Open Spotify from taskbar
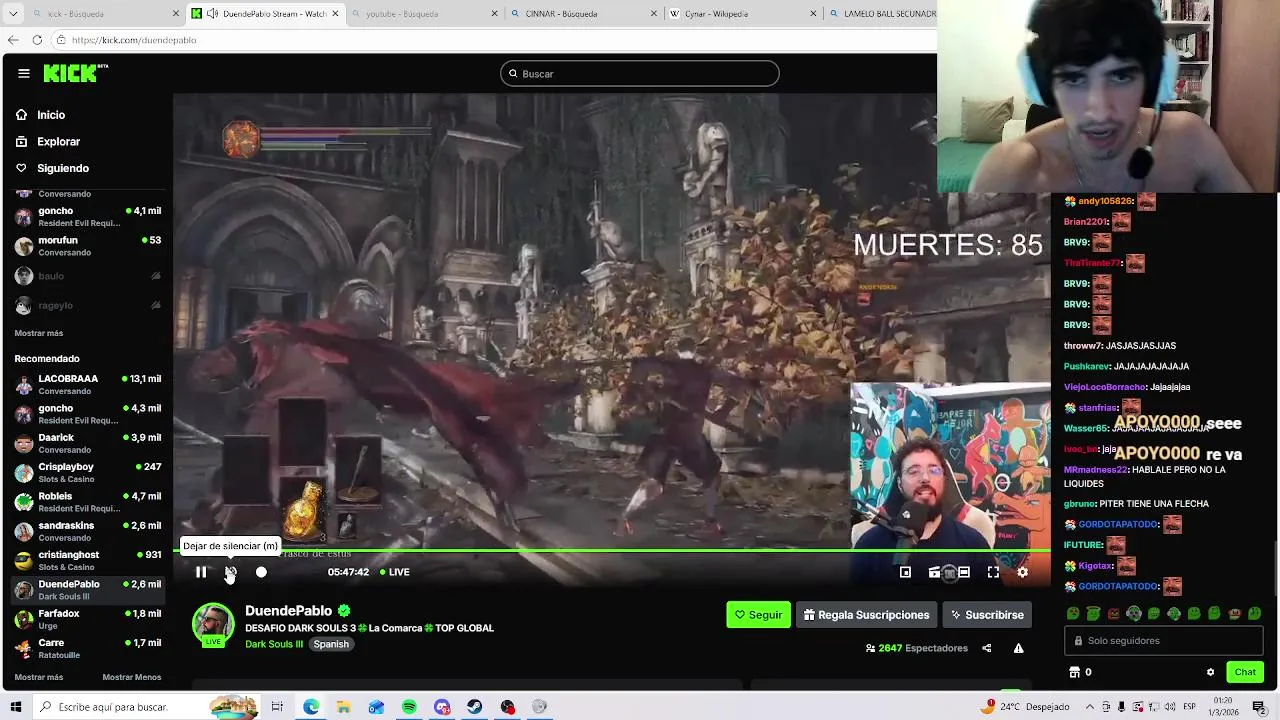 [409, 707]
